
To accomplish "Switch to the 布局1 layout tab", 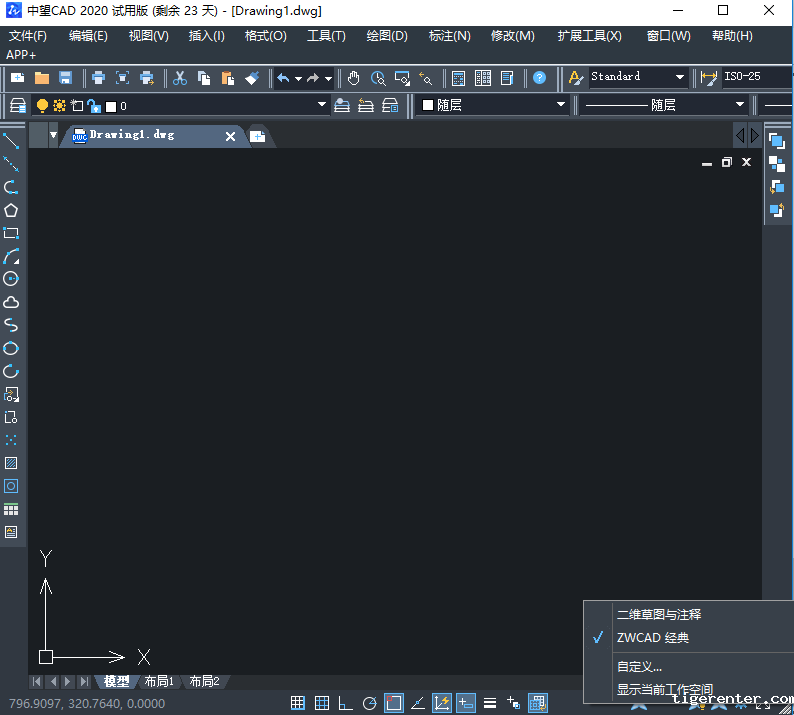I will point(159,682).
